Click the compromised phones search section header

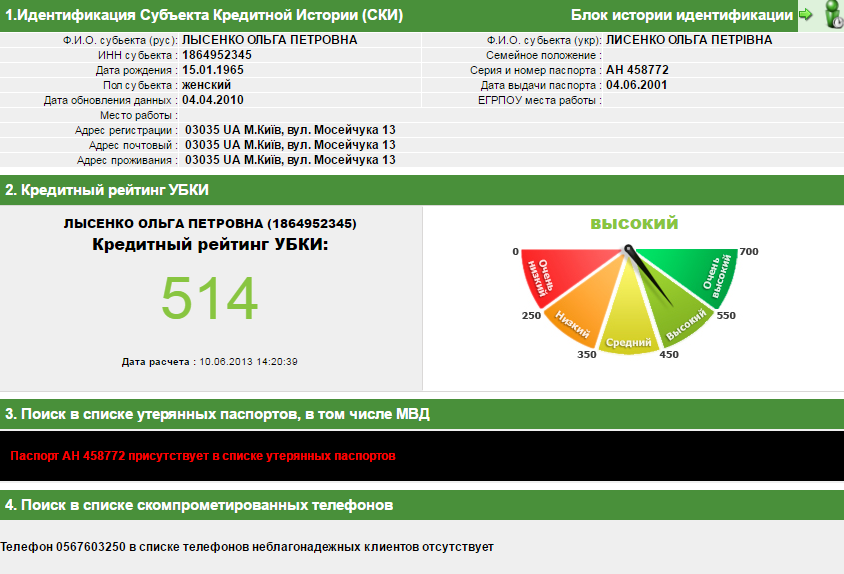click(199, 505)
